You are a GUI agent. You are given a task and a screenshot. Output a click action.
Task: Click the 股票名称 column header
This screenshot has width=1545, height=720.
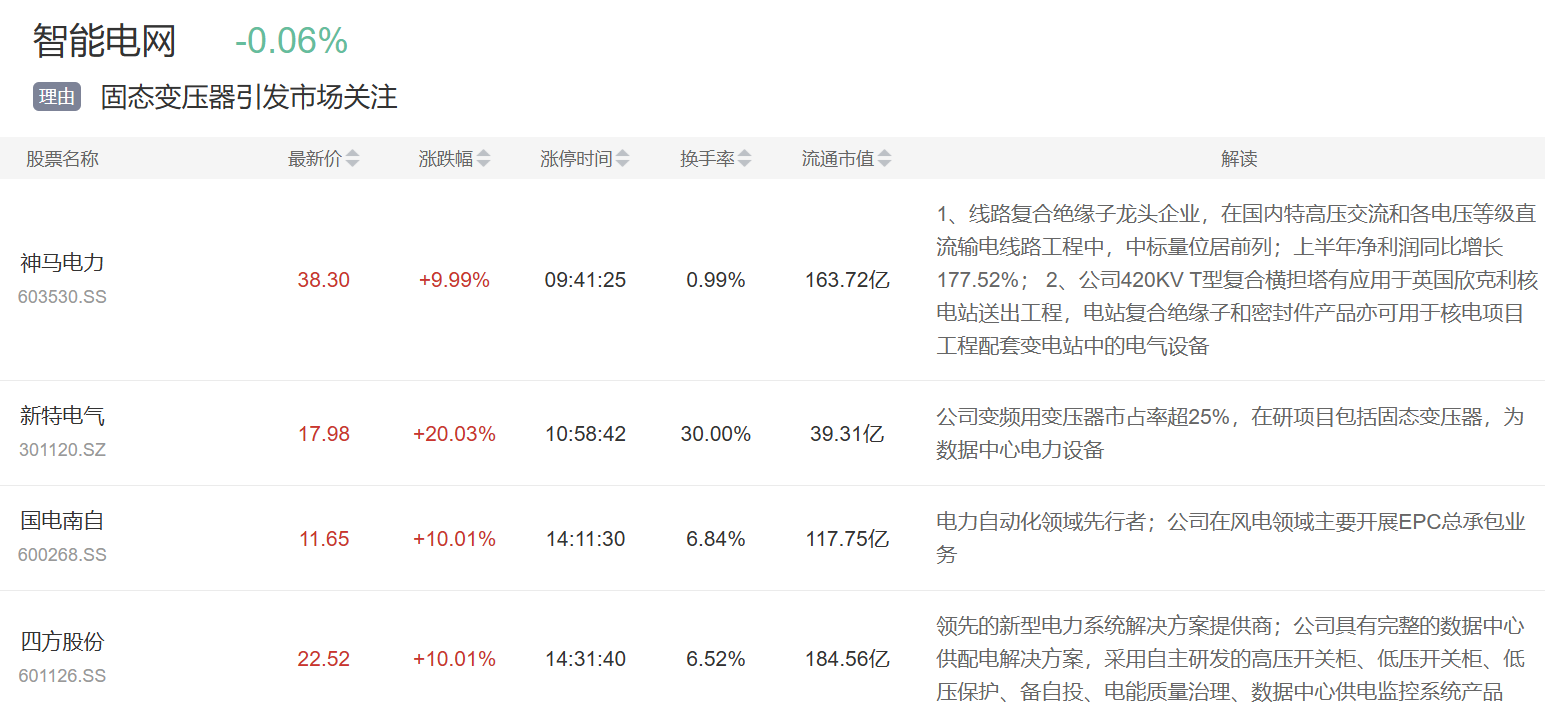tap(62, 159)
